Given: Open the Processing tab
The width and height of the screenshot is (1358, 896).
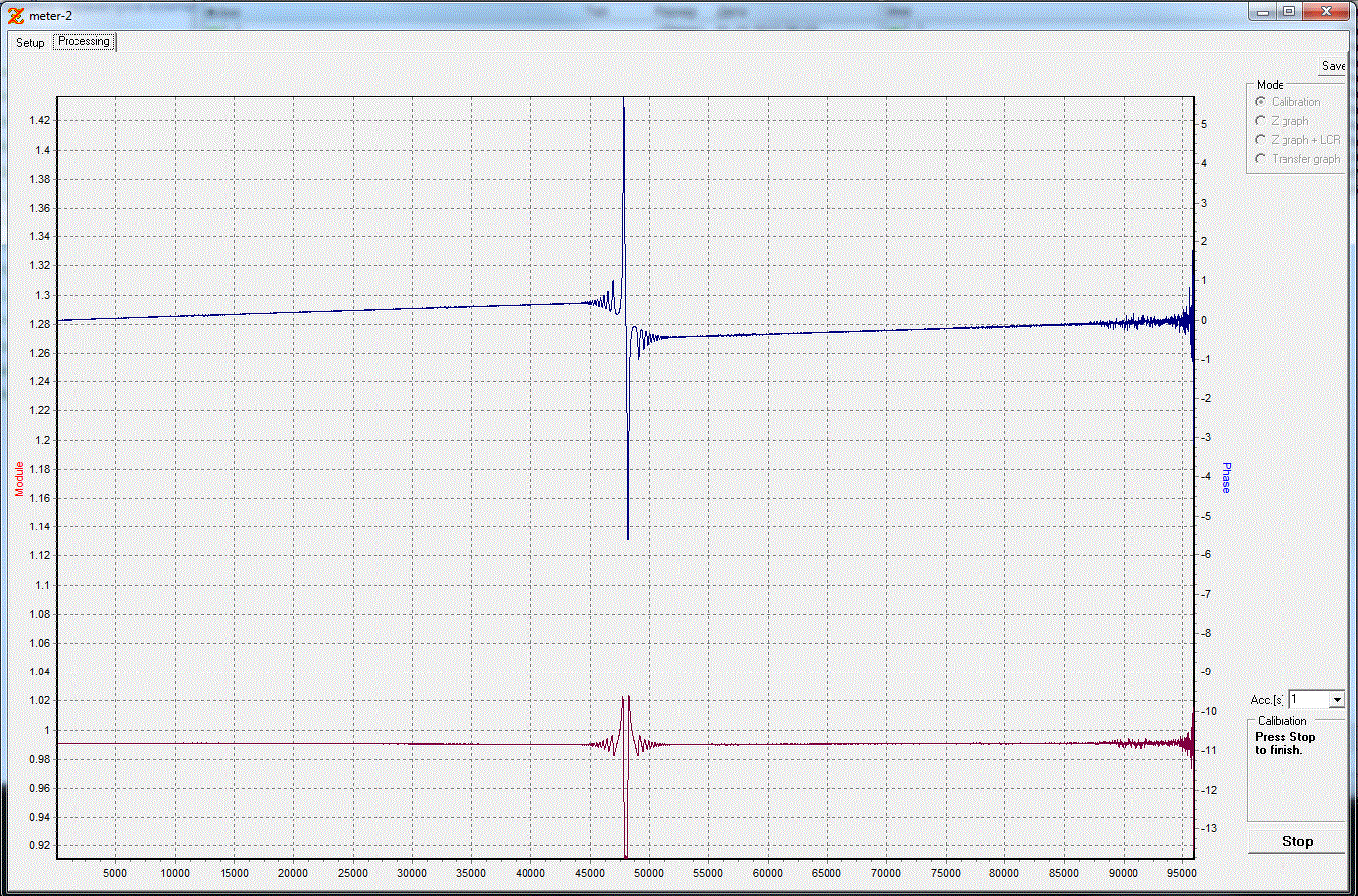Looking at the screenshot, I should pos(84,42).
